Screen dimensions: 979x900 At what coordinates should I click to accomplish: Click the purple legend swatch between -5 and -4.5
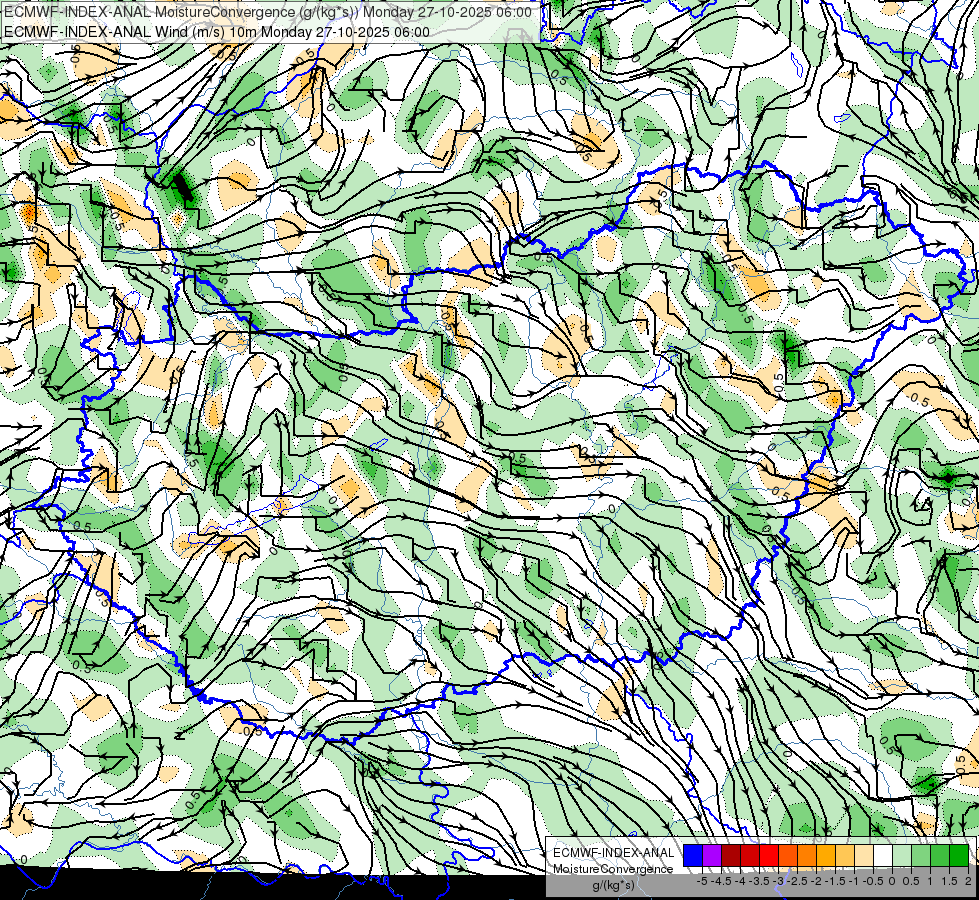(x=712, y=855)
